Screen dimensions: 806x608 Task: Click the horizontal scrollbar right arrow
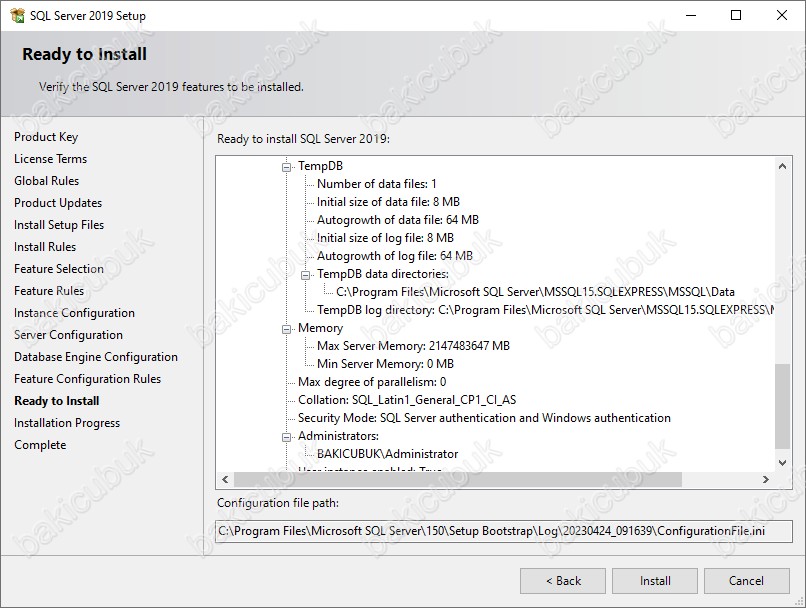(766, 480)
